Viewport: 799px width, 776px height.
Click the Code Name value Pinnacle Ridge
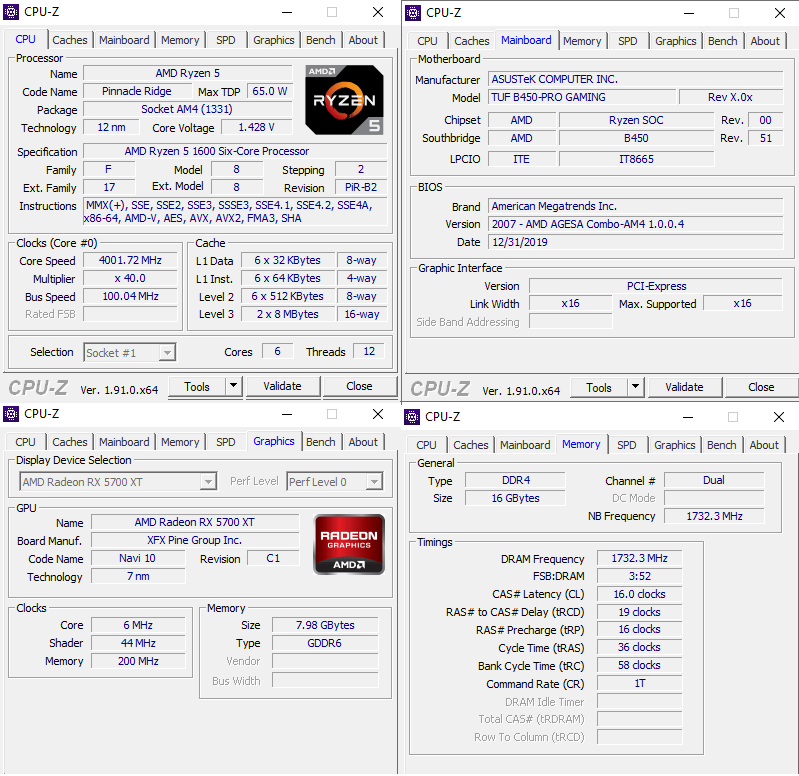[137, 91]
